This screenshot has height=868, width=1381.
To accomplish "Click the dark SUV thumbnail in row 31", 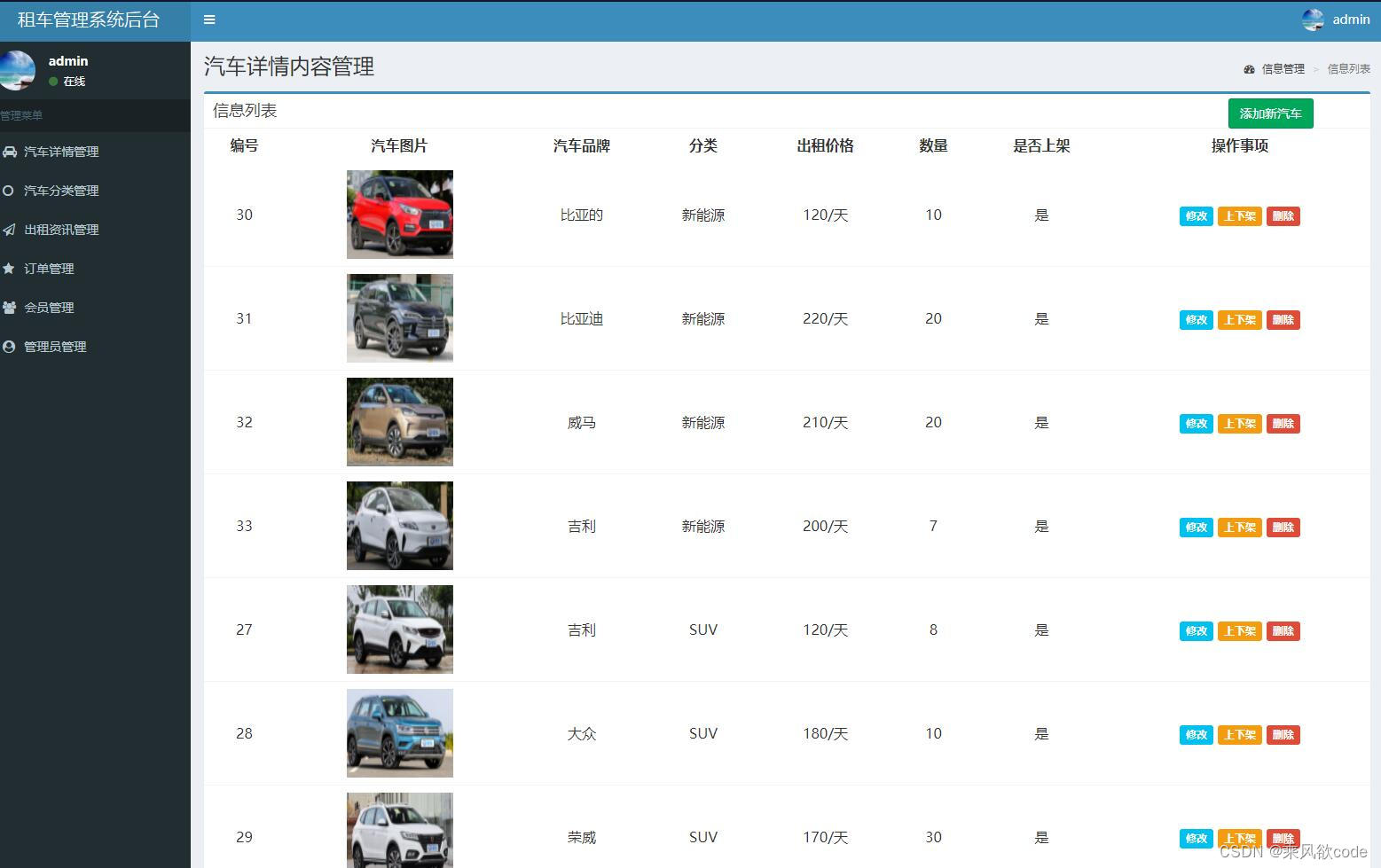I will (400, 318).
